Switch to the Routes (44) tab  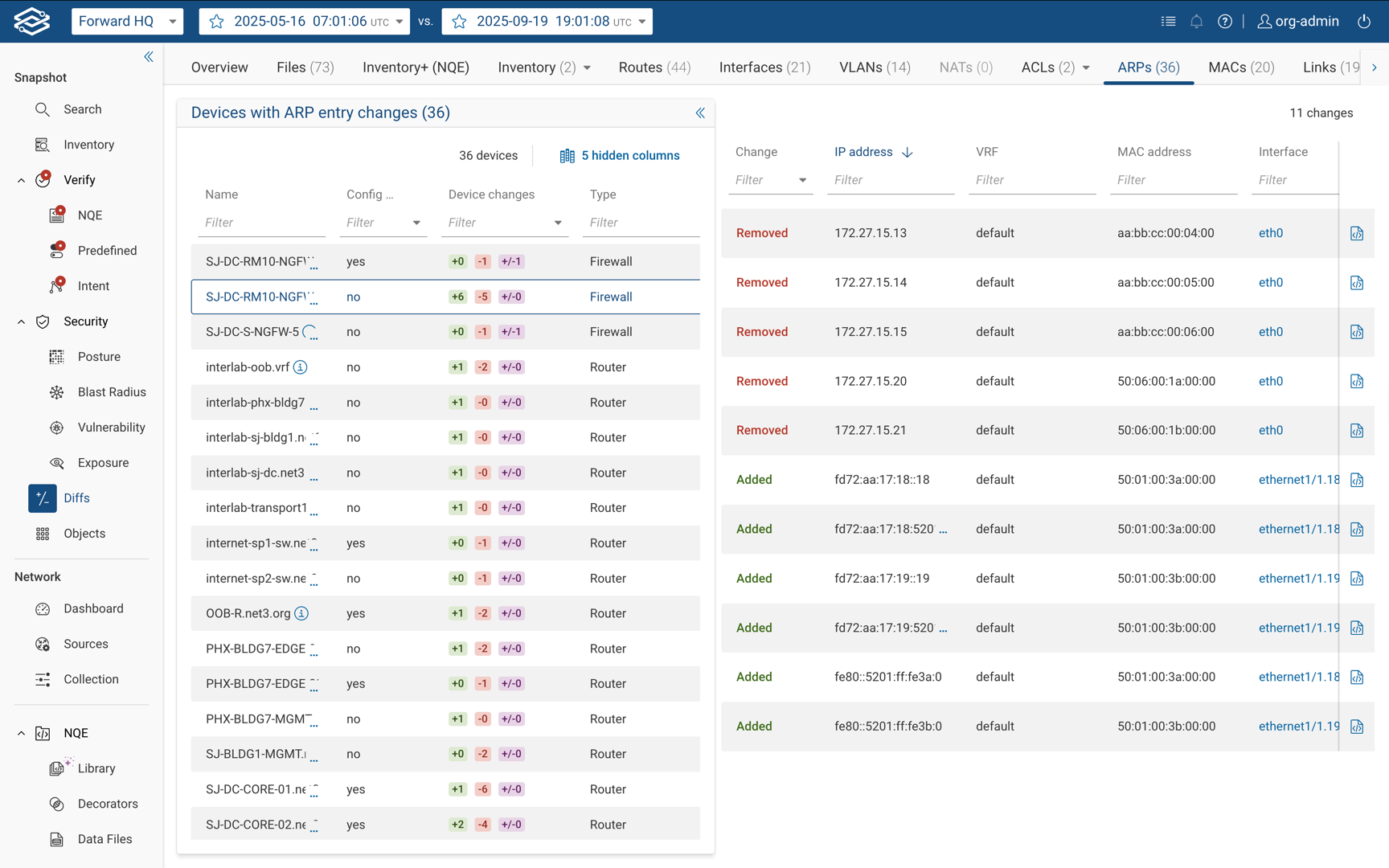tap(654, 68)
